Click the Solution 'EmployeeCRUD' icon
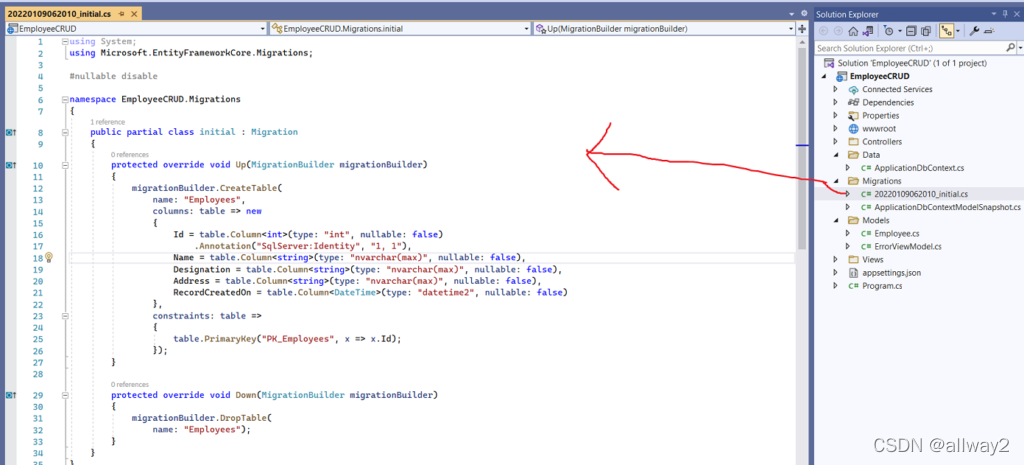1024x465 pixels. [829, 63]
